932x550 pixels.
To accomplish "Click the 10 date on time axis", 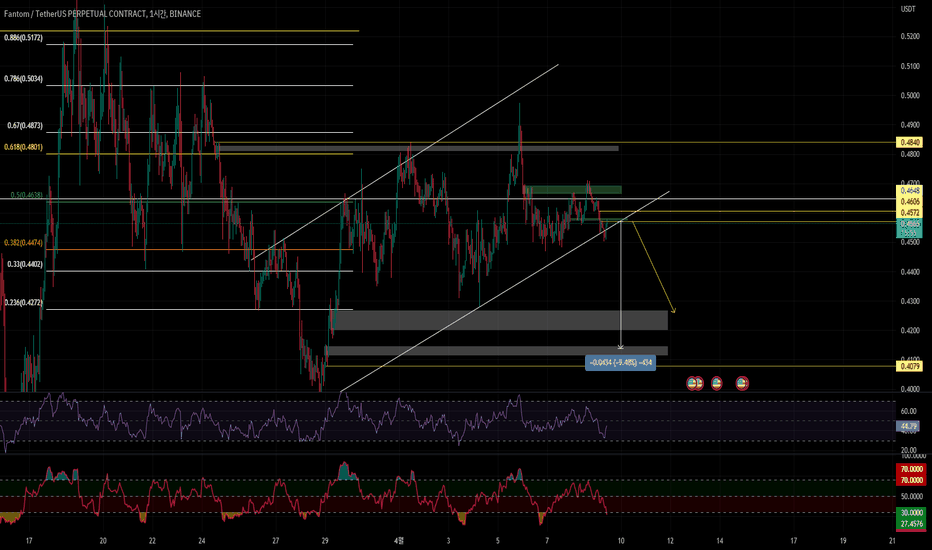I will 621,540.
